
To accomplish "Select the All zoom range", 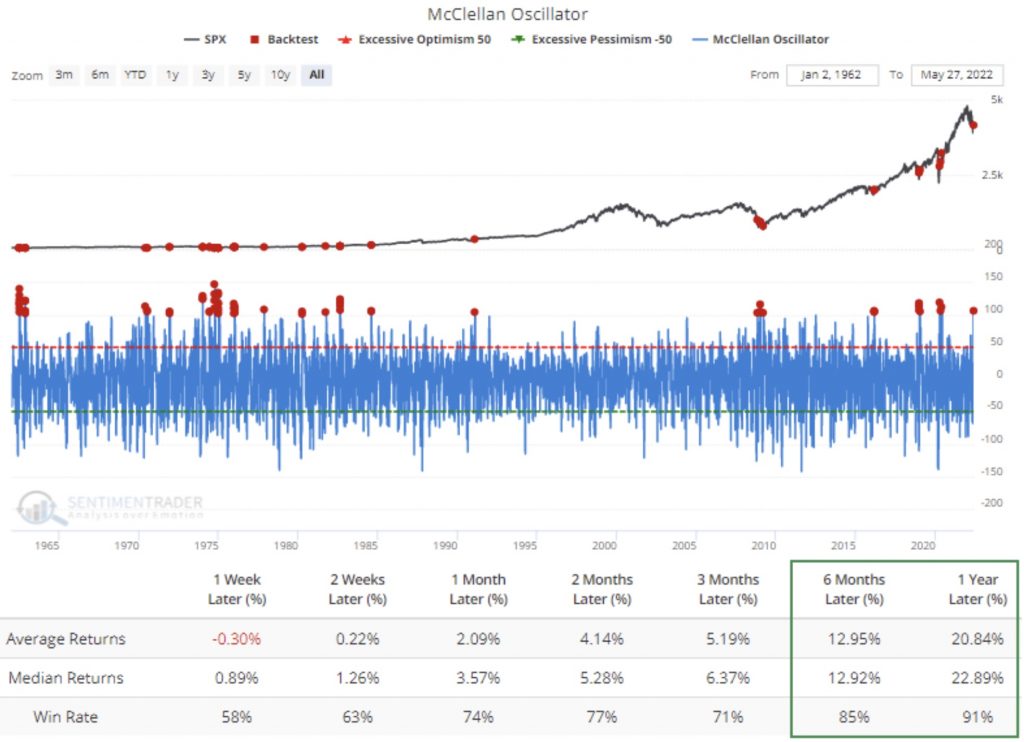I will tap(317, 75).
